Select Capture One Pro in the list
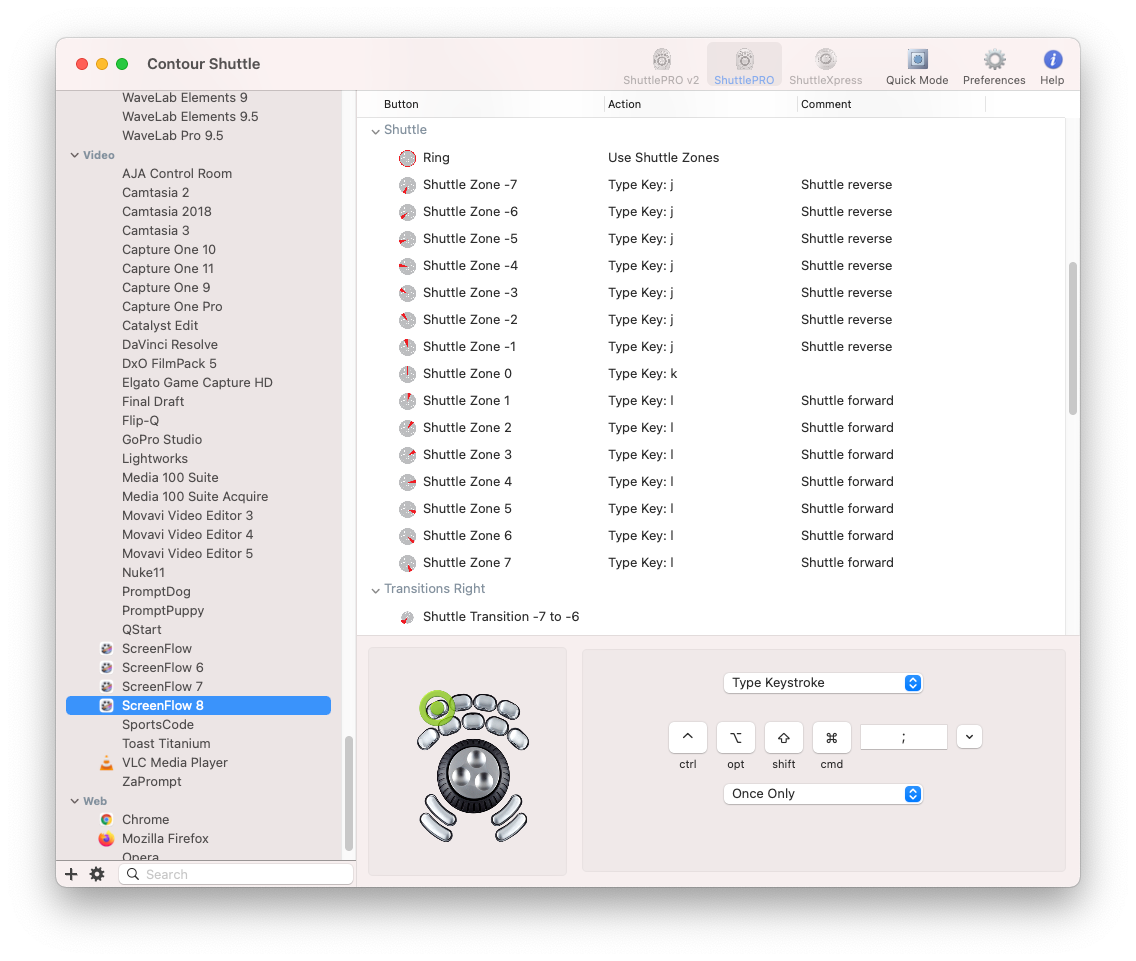 click(x=172, y=307)
